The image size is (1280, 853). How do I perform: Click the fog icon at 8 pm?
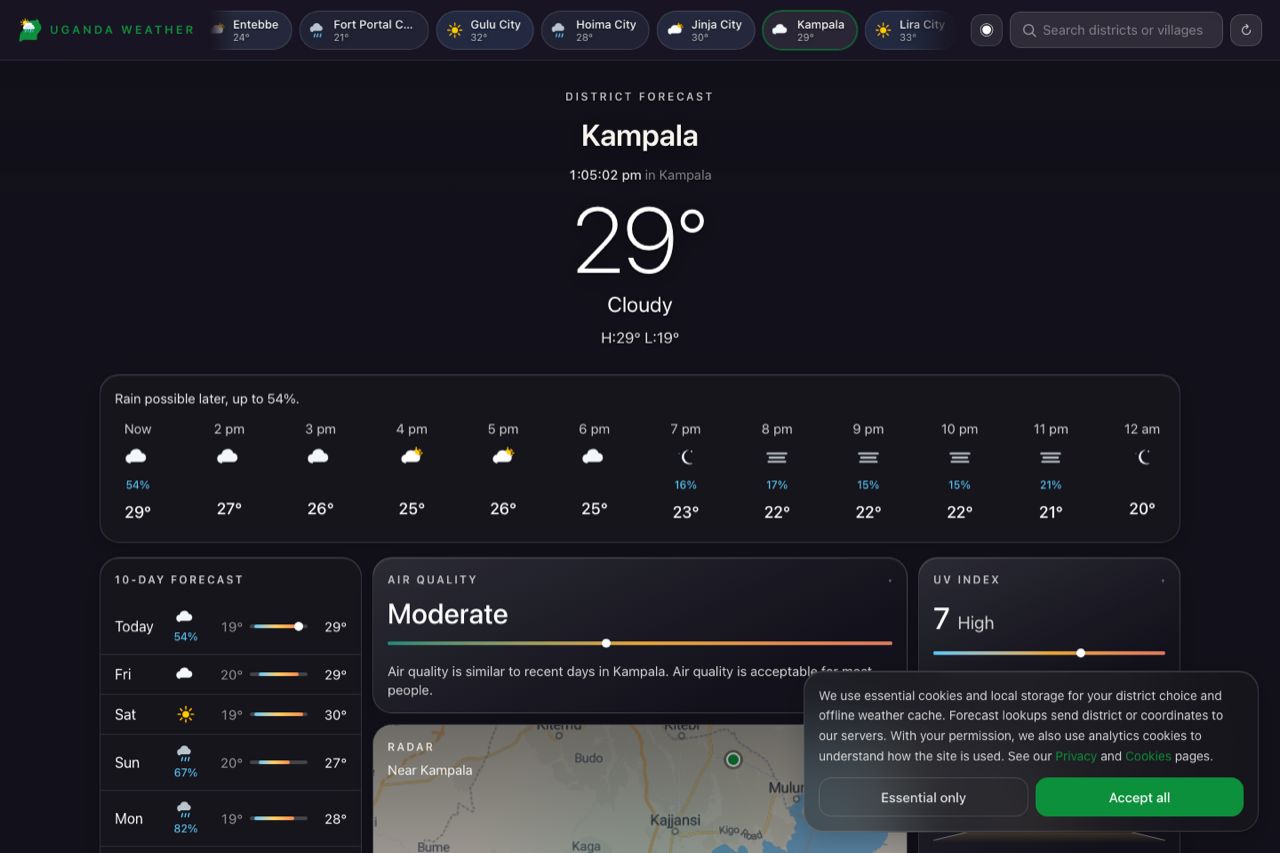[777, 457]
